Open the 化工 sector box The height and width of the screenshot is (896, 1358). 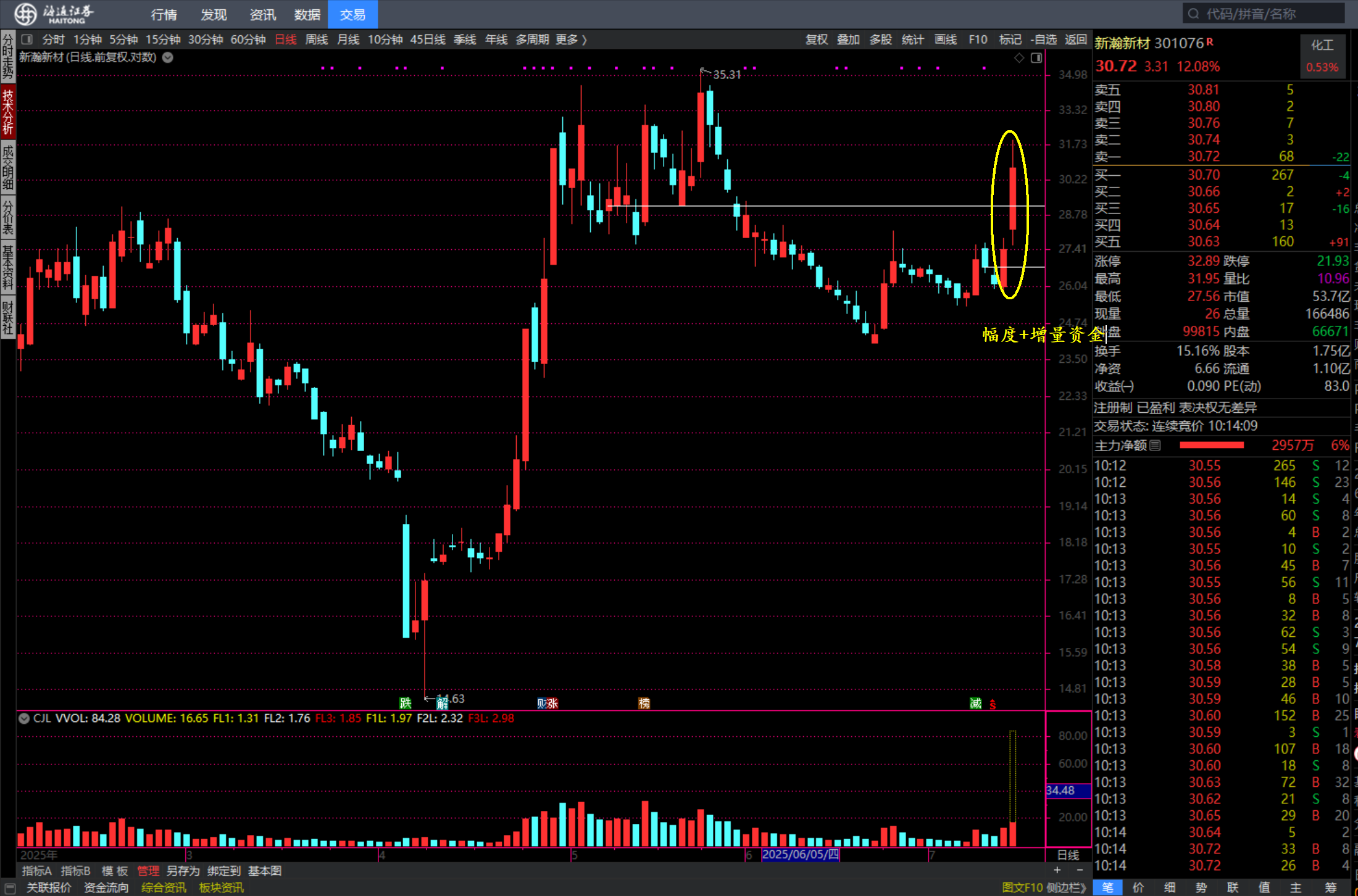click(x=1322, y=56)
